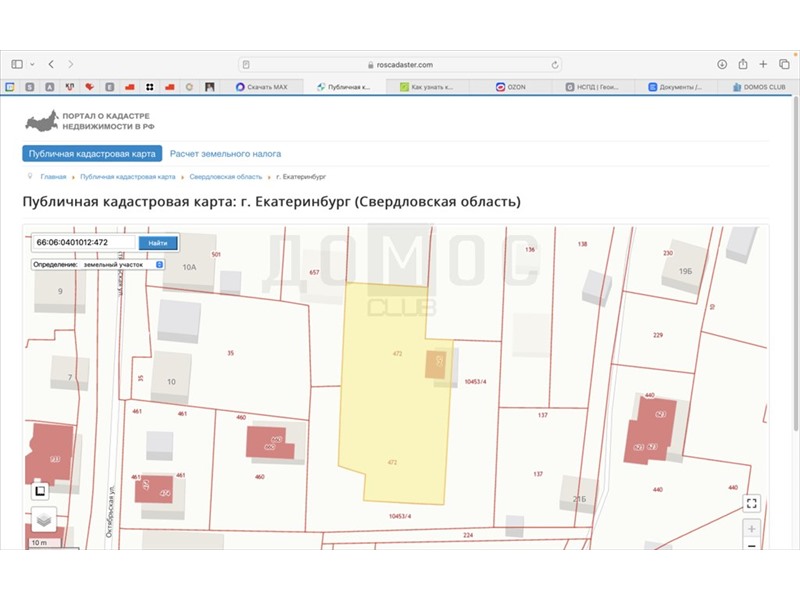
Task: Zoom out the map with minus button
Action: point(752,545)
